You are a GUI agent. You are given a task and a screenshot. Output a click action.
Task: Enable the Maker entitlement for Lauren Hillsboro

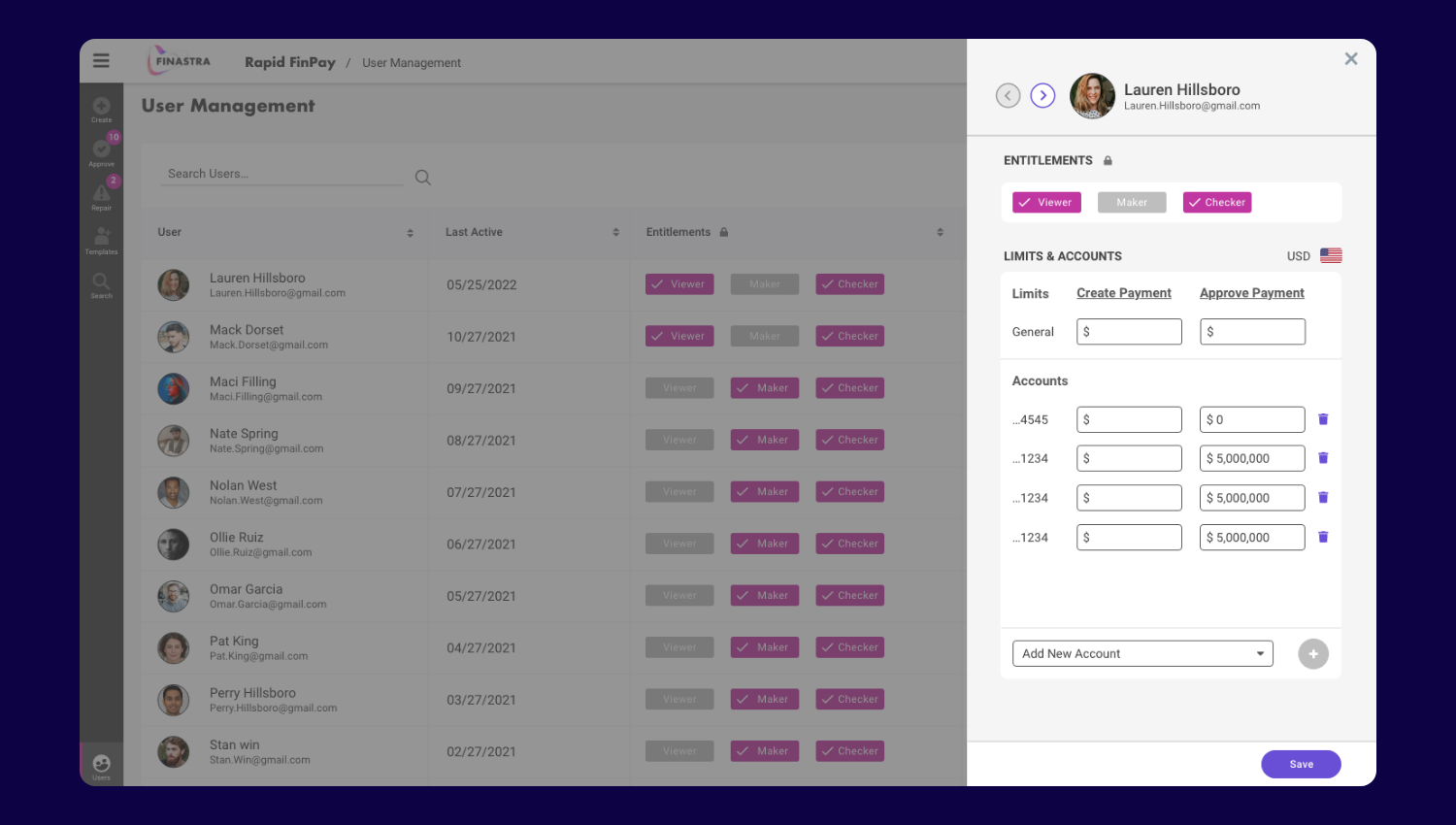click(x=1132, y=202)
